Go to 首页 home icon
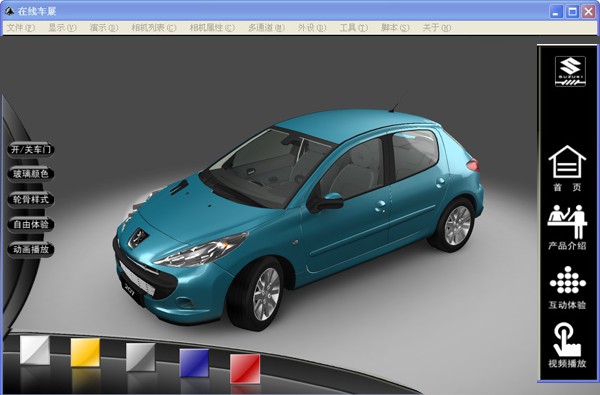 [567, 168]
